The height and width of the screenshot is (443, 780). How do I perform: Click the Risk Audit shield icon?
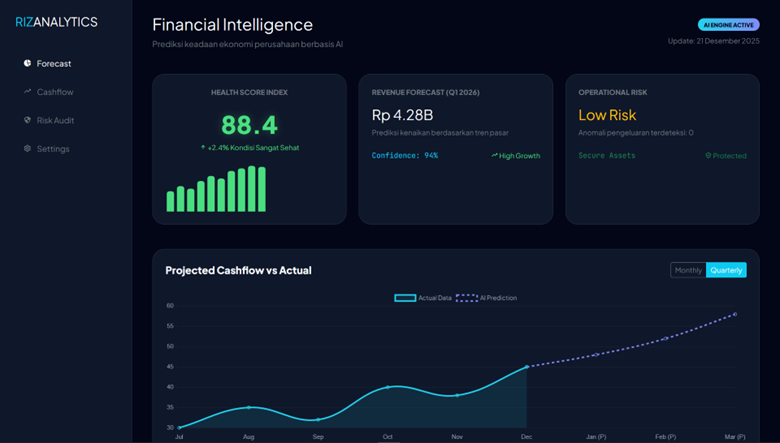28,120
